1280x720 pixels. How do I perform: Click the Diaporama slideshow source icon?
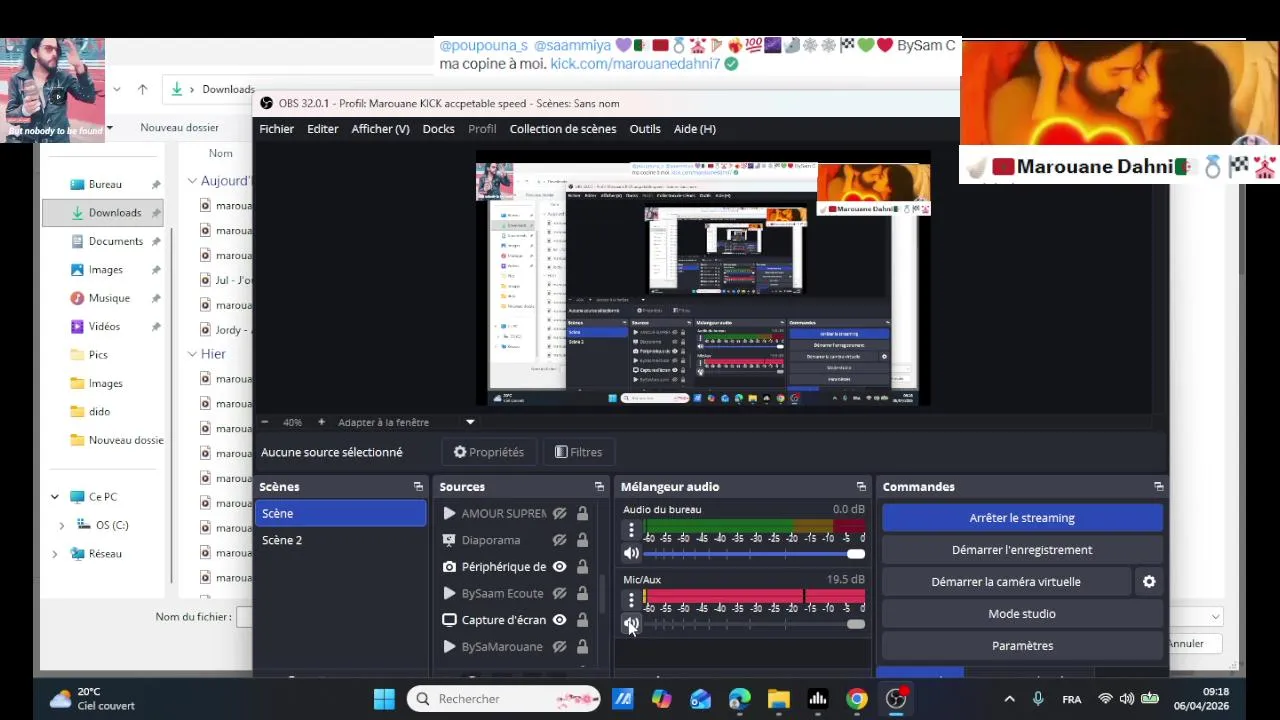coord(449,540)
